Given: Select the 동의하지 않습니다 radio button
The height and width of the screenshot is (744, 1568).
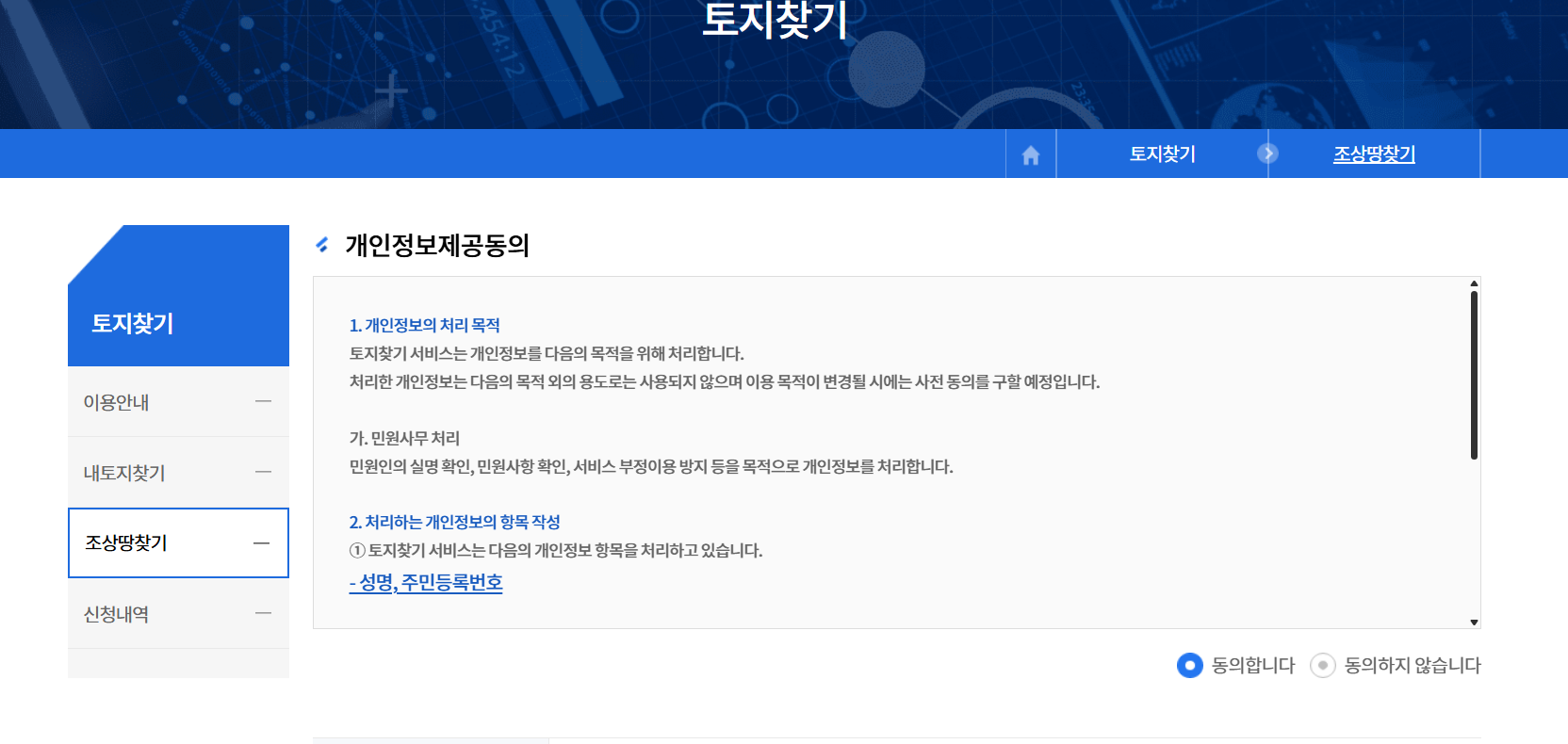Looking at the screenshot, I should (1323, 666).
